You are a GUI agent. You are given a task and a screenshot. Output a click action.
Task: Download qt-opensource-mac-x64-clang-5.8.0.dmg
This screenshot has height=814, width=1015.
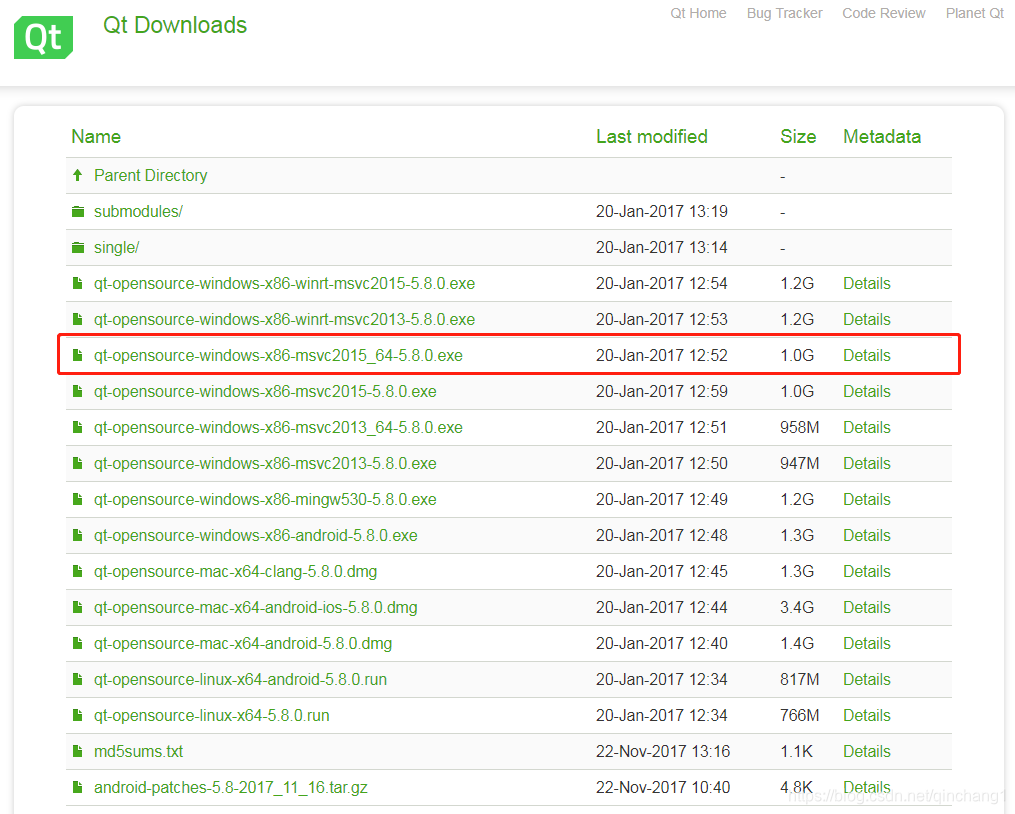click(x=235, y=571)
